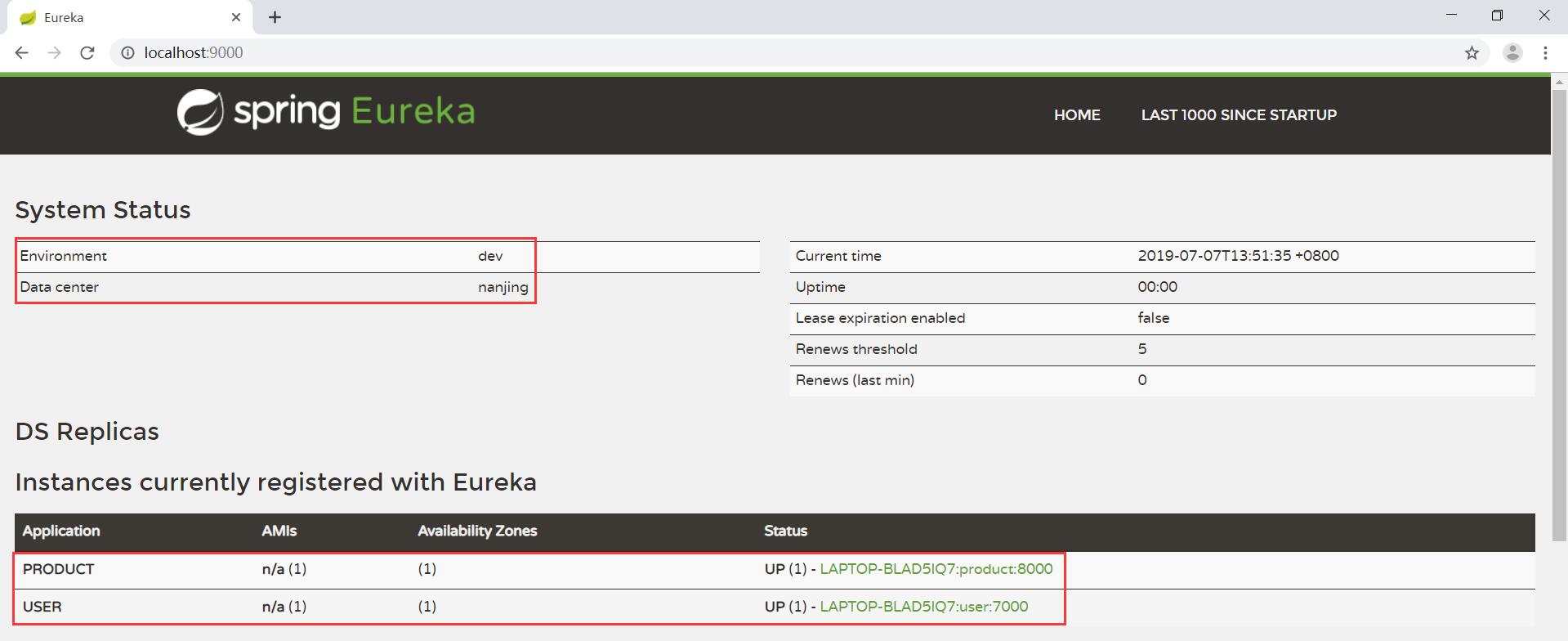Image resolution: width=1568 pixels, height=641 pixels.
Task: Click the Data center value nanjing
Action: point(503,287)
